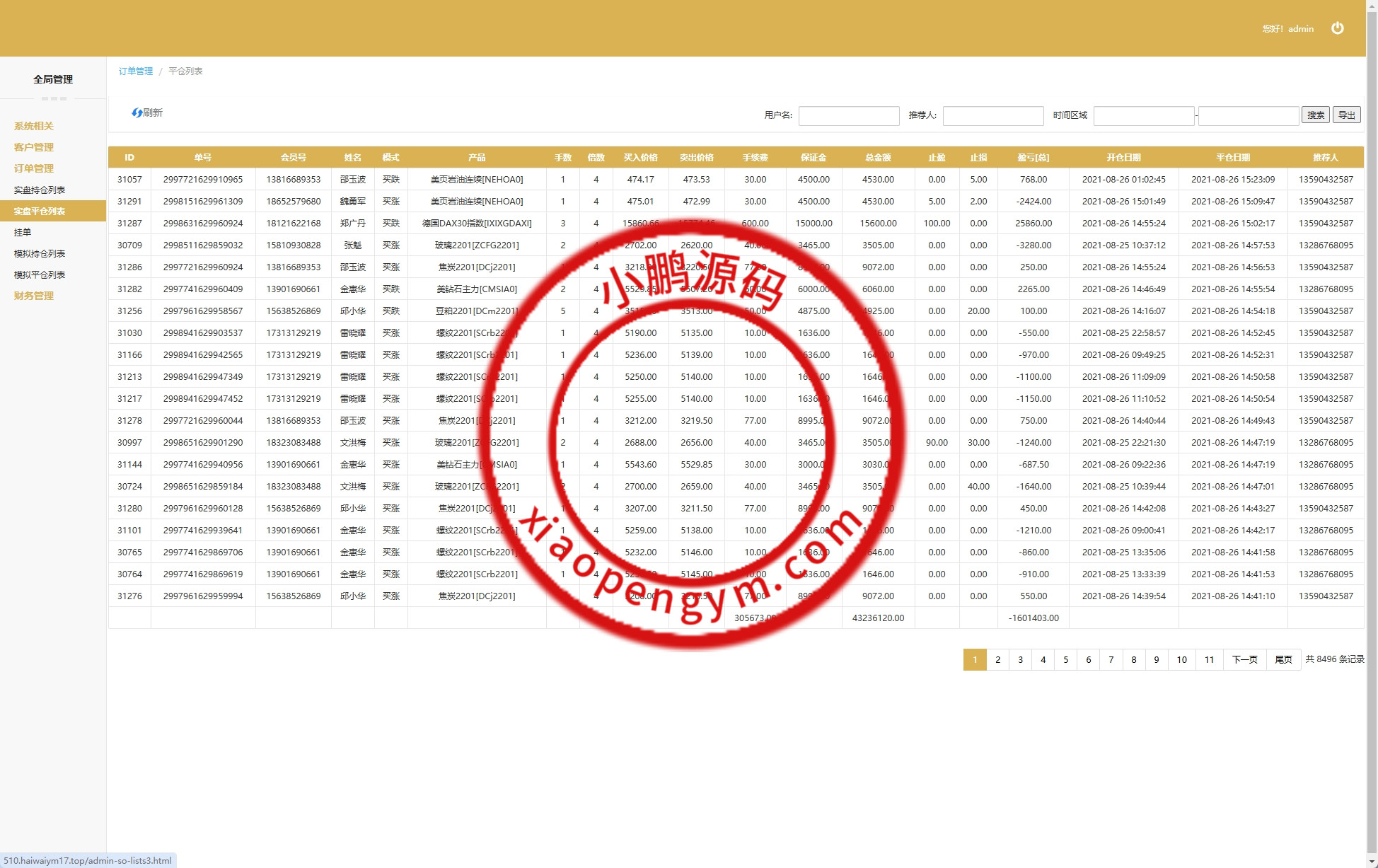Click 下一页 next page button

(1244, 659)
